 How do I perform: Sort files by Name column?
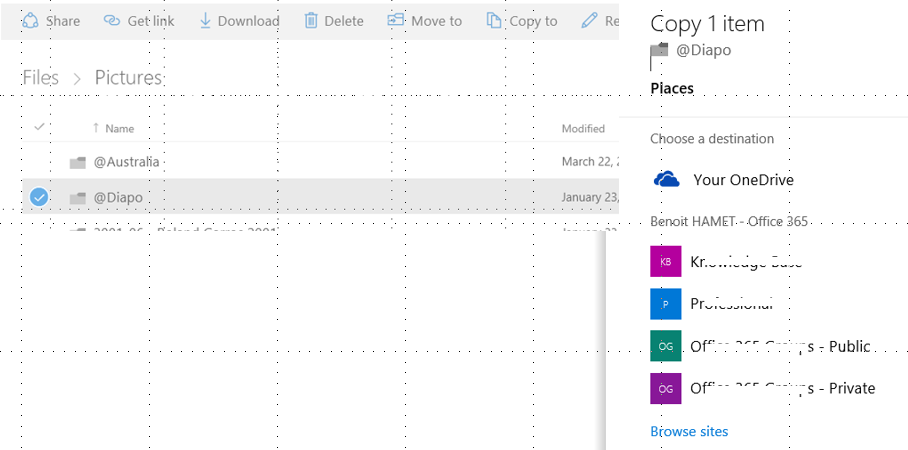[119, 128]
